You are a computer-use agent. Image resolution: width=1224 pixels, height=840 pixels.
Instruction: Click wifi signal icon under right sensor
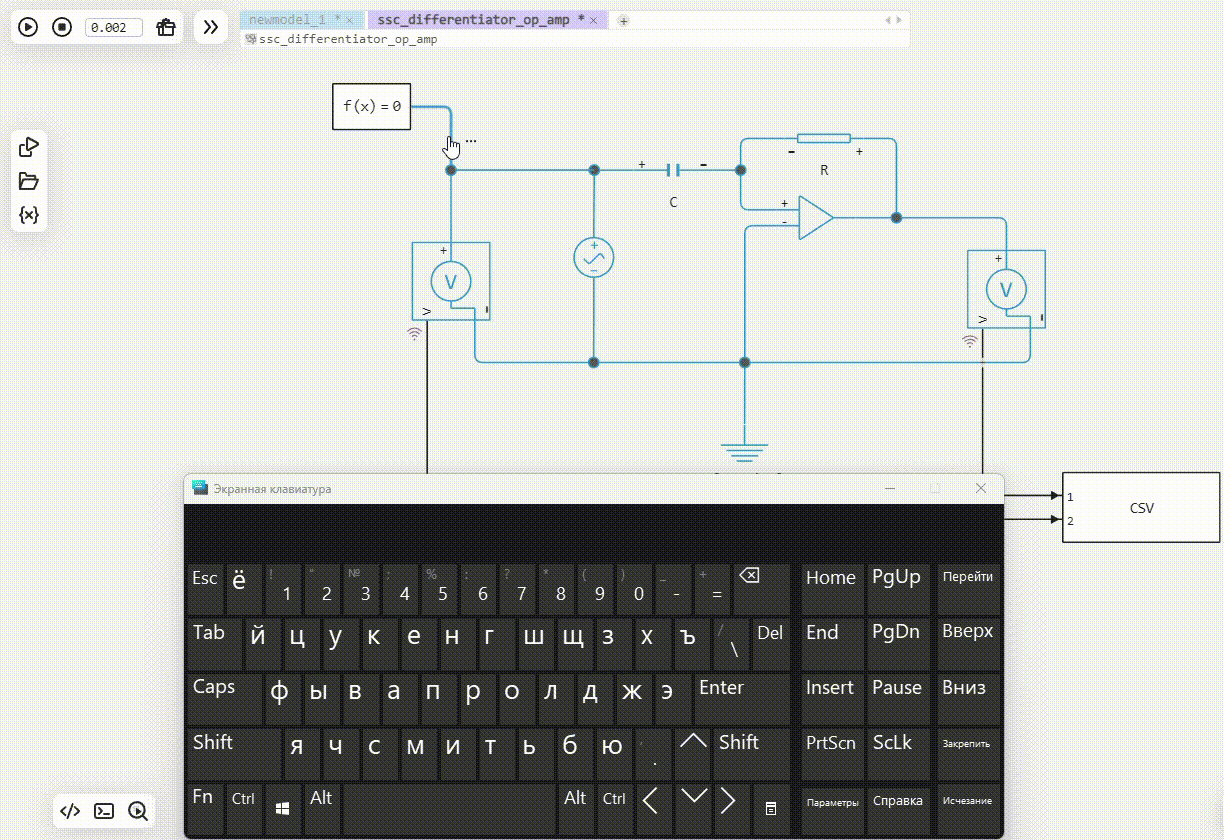(969, 342)
